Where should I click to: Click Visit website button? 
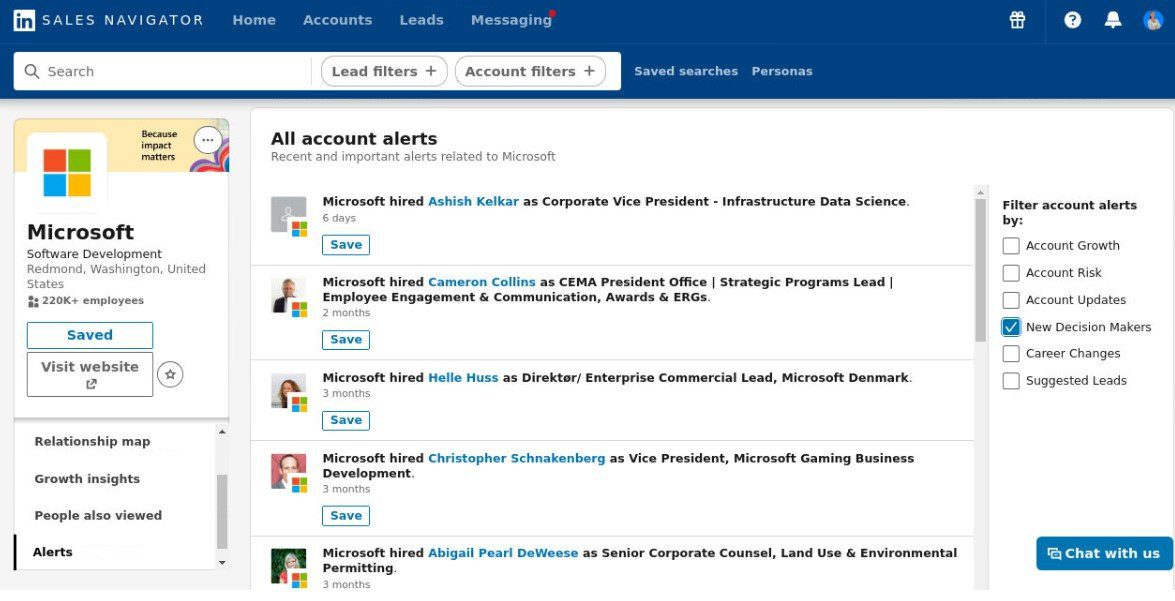(x=90, y=374)
